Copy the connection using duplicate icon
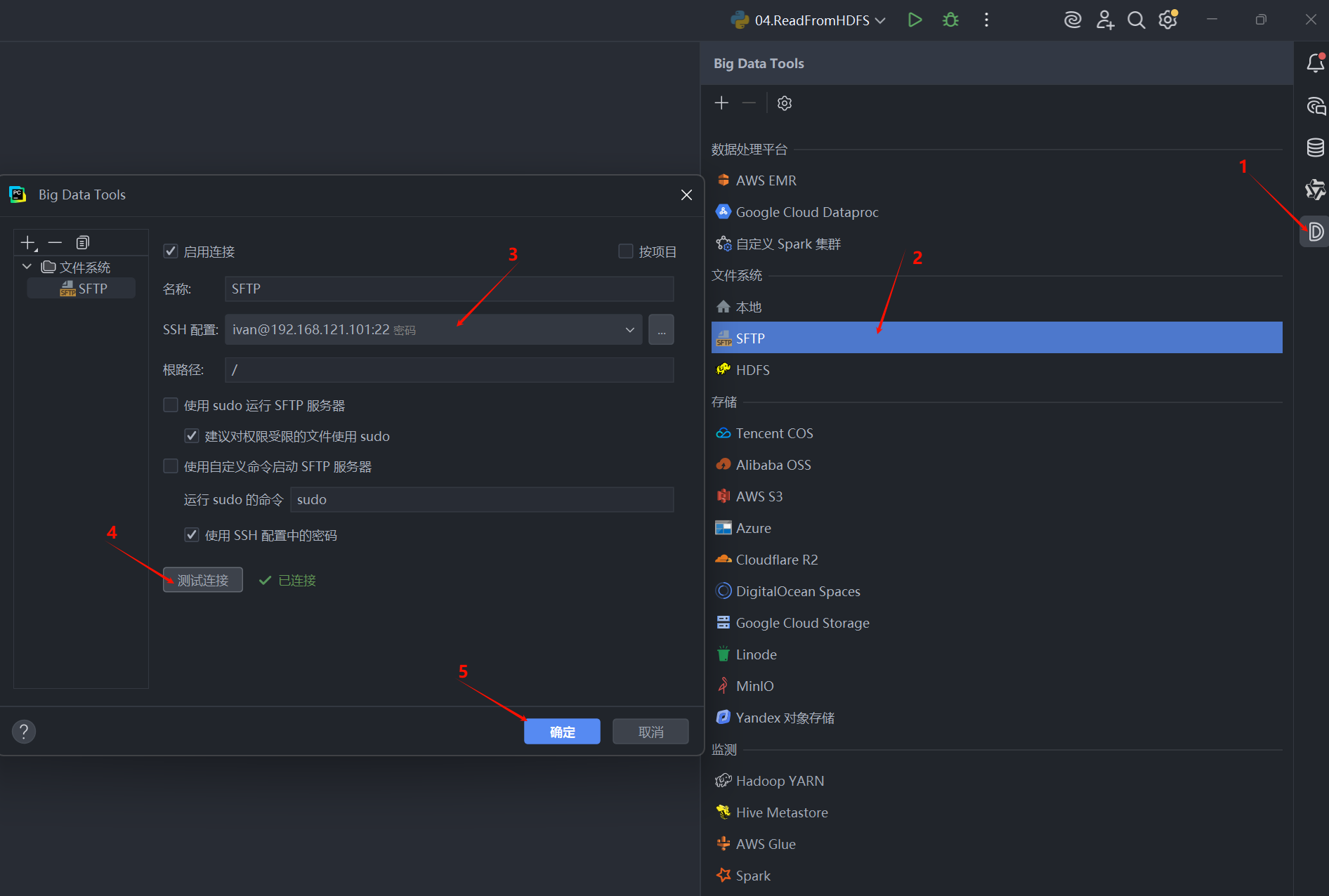1329x896 pixels. tap(82, 243)
